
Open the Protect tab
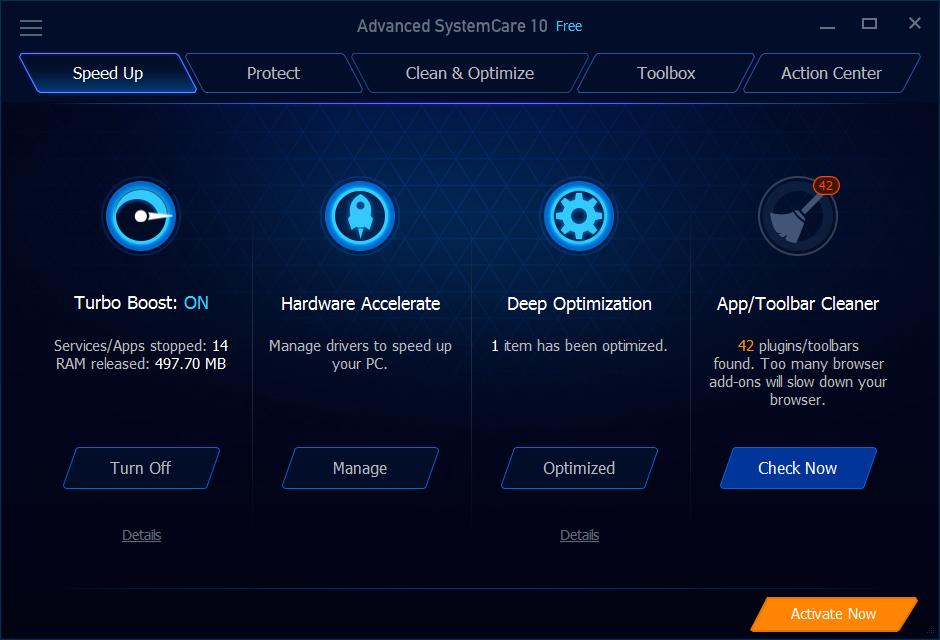coord(273,73)
